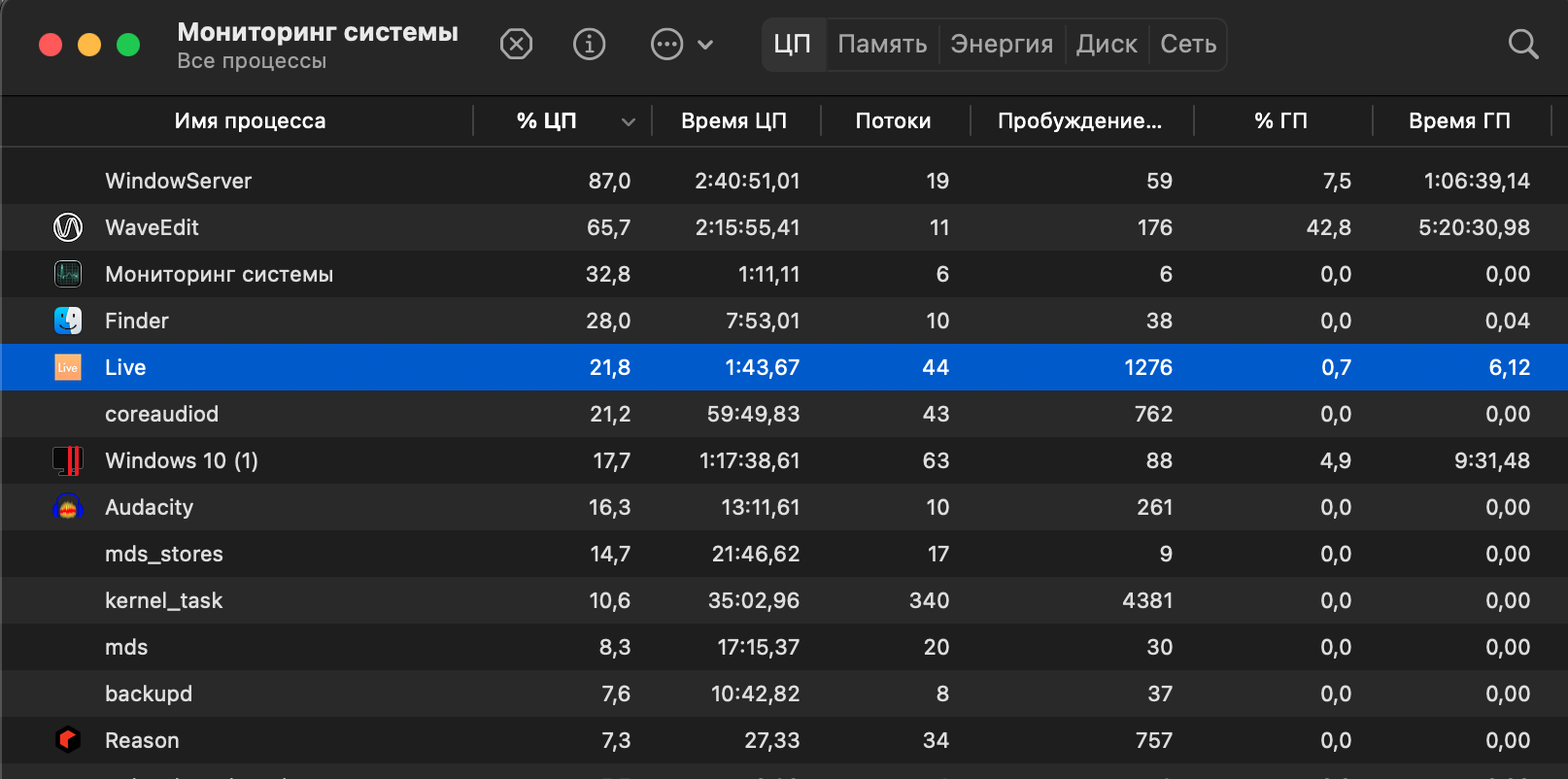The height and width of the screenshot is (779, 1568).
Task: Open process info via the (i) icon
Action: point(589,44)
